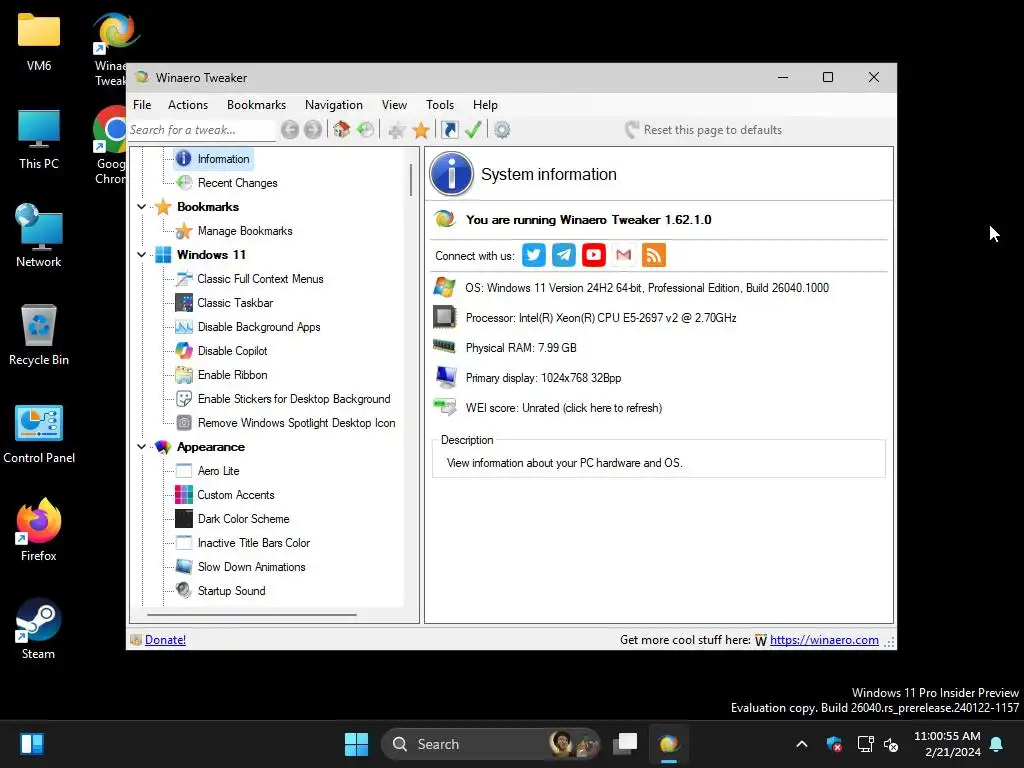Image resolution: width=1024 pixels, height=768 pixels.
Task: Select Disable Copilot in the tree
Action: pyautogui.click(x=232, y=351)
